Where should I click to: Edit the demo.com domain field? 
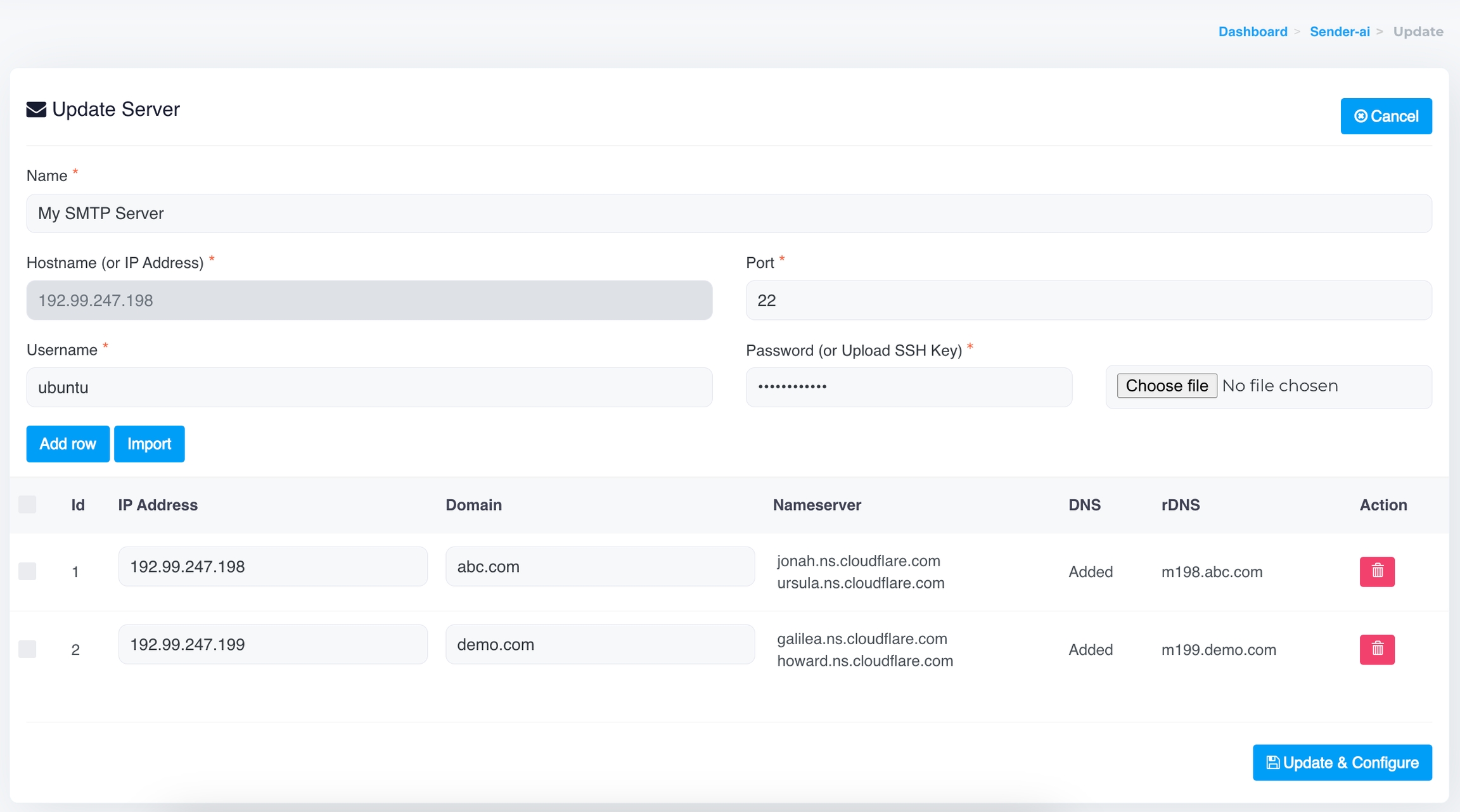point(599,645)
